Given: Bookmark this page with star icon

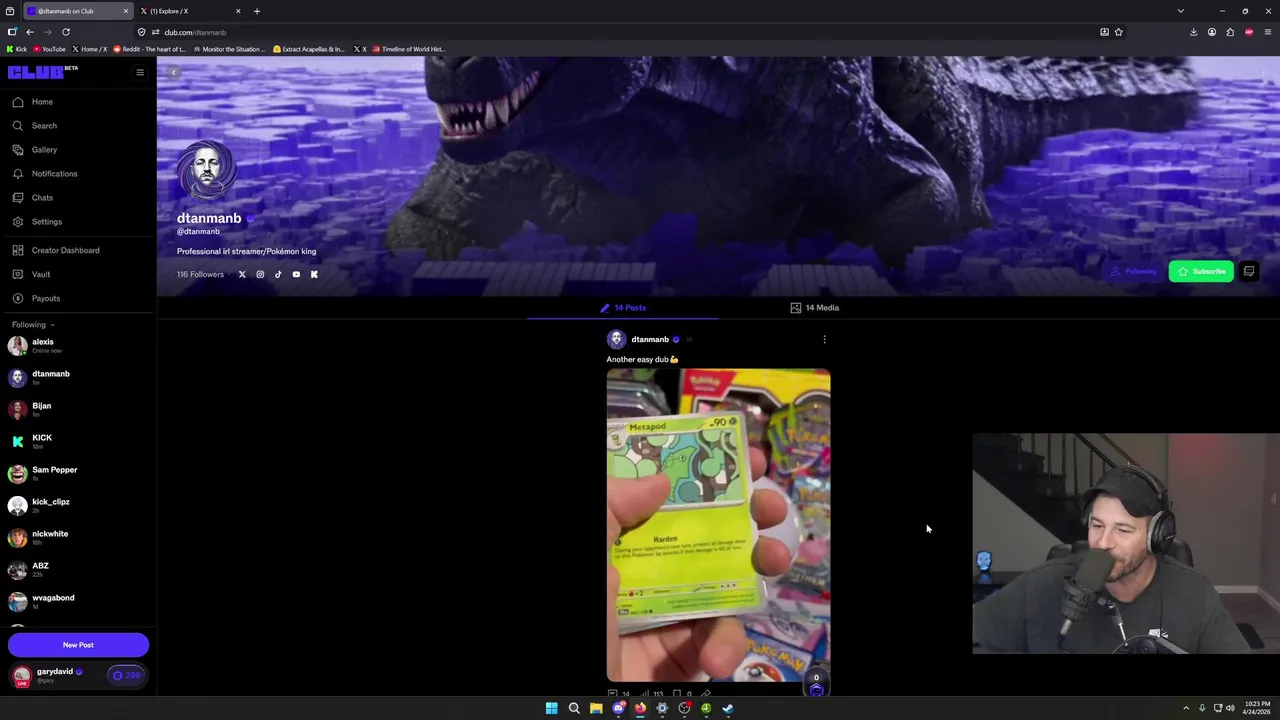Looking at the screenshot, I should click(1118, 32).
